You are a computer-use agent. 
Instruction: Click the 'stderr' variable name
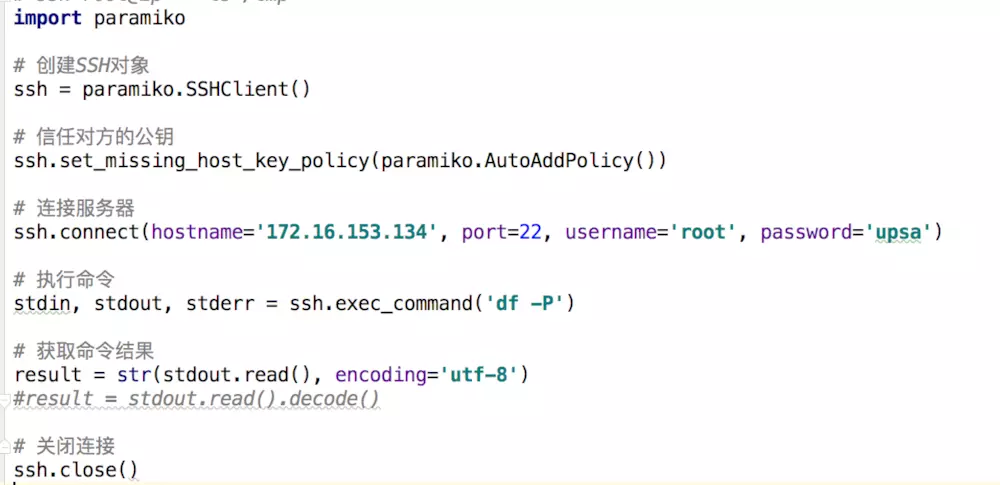(220, 304)
